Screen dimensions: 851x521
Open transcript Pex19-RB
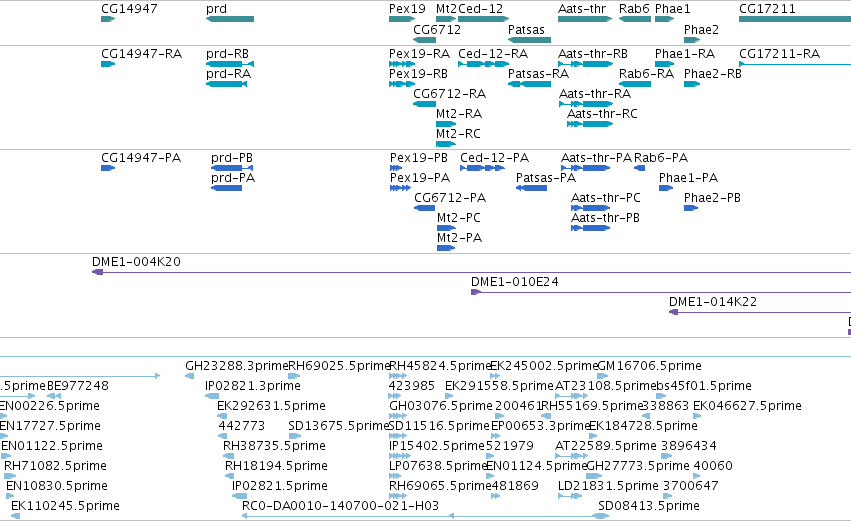click(418, 74)
